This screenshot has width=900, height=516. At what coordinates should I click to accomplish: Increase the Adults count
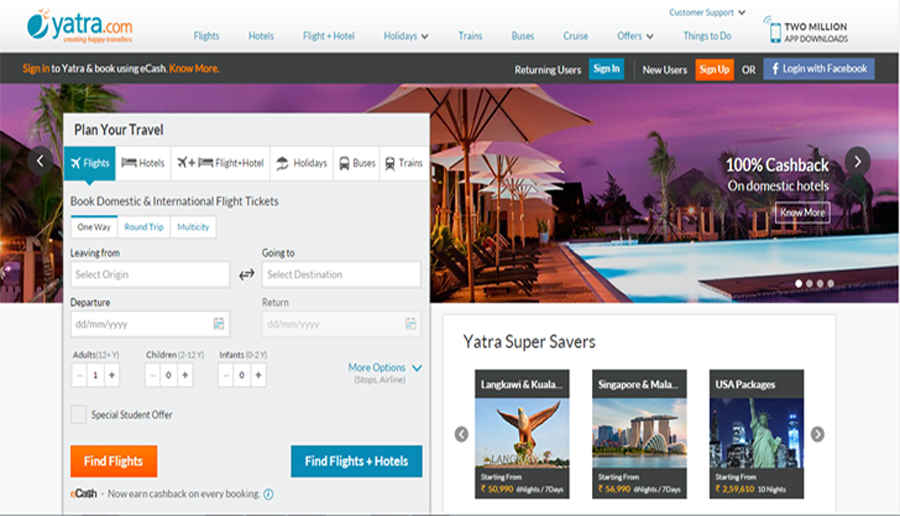tap(112, 375)
